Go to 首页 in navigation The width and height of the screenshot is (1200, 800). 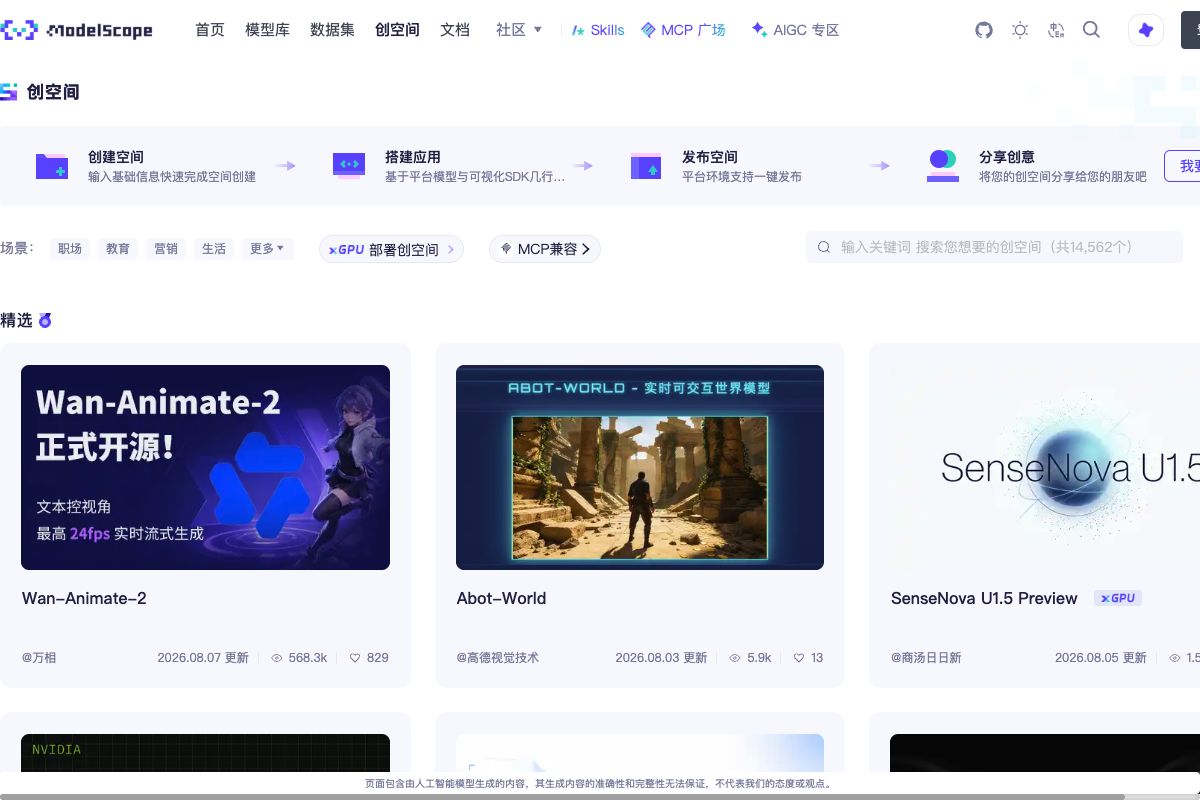(x=210, y=30)
